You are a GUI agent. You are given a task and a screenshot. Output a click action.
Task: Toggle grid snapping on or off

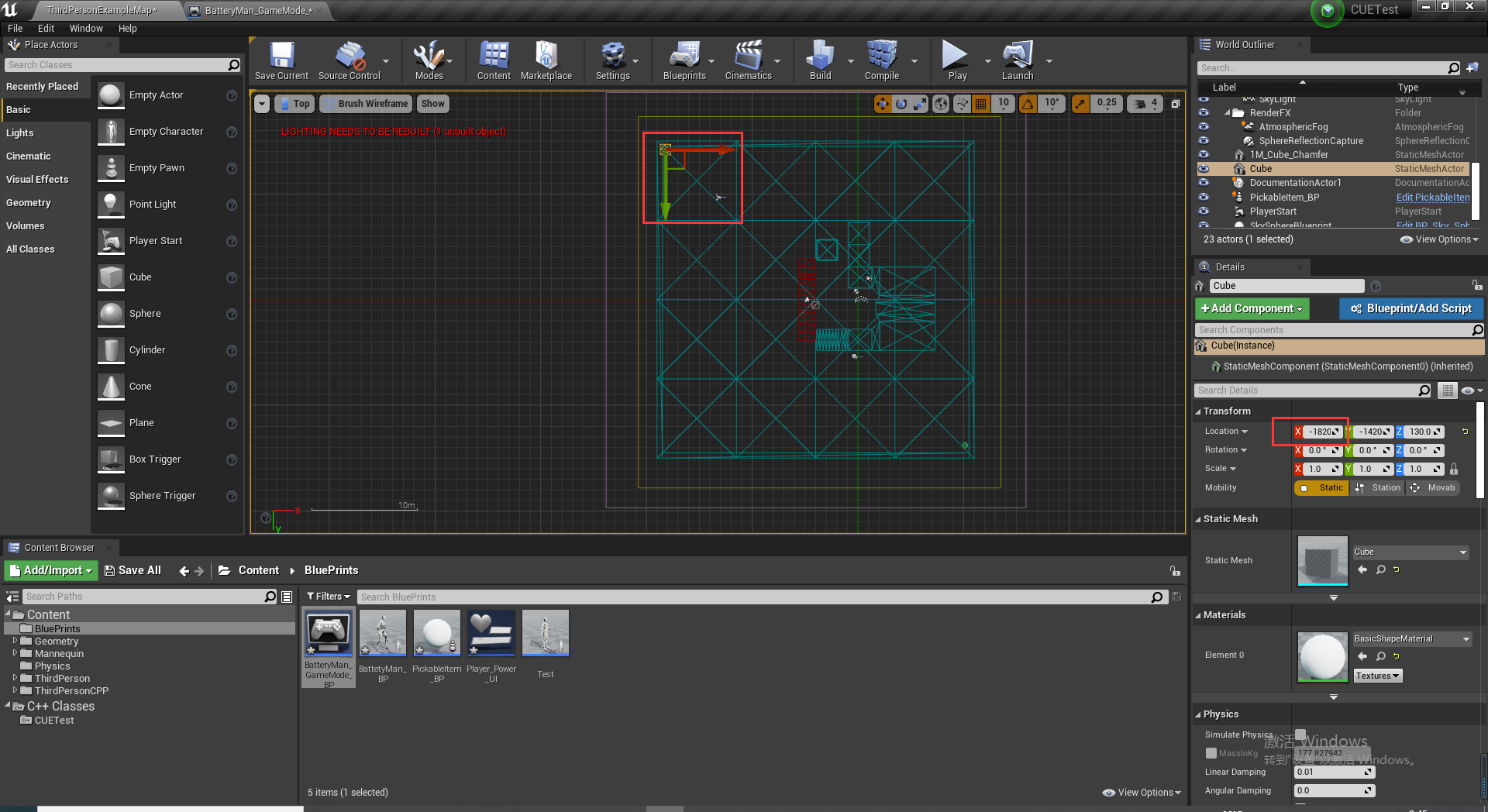(981, 104)
